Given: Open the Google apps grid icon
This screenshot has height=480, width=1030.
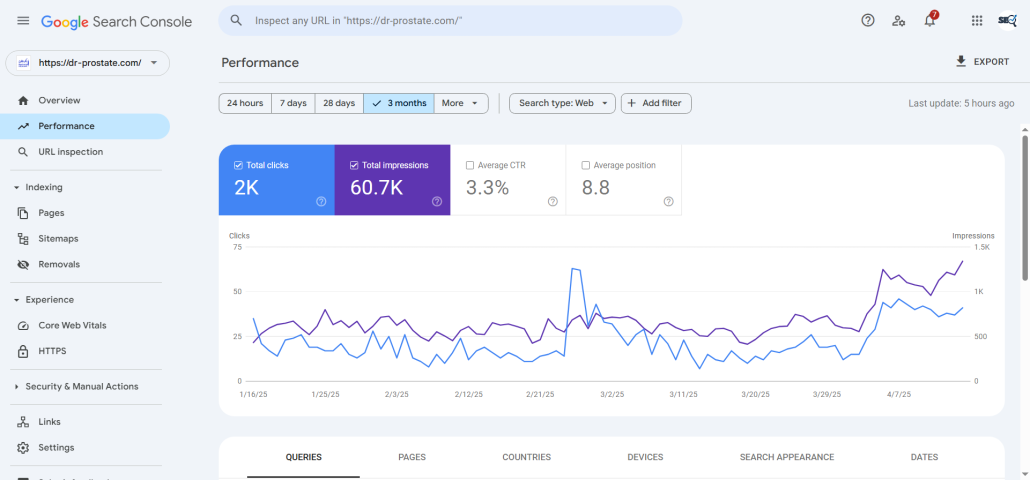Looking at the screenshot, I should [977, 20].
